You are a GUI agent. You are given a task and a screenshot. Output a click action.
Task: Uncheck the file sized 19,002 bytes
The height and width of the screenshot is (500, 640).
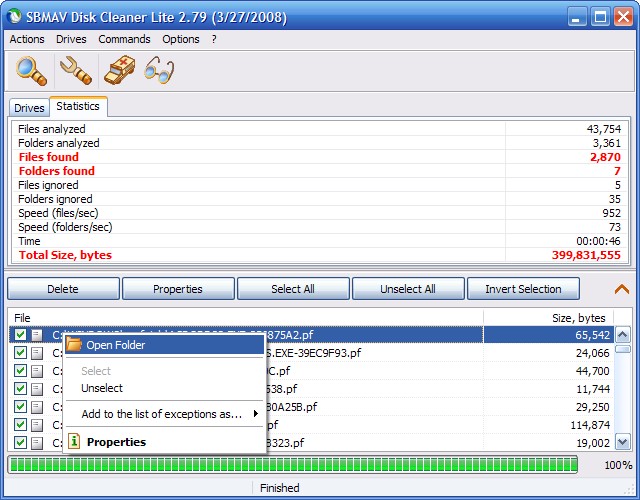pos(20,442)
